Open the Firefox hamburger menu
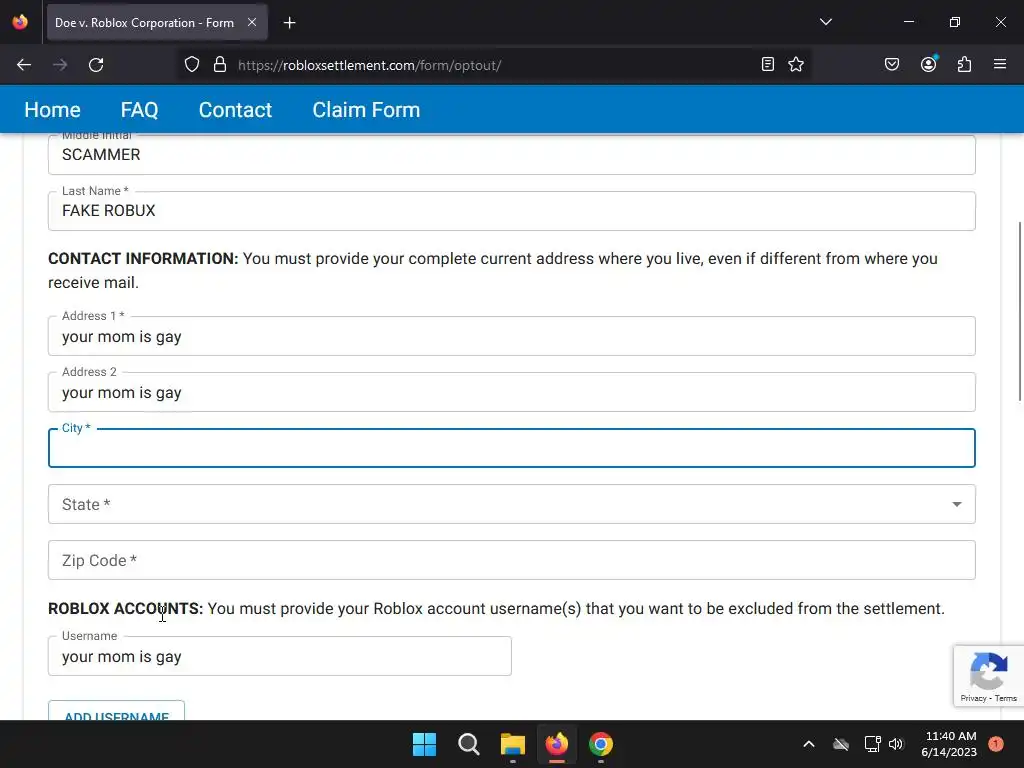1024x768 pixels. (x=1000, y=64)
